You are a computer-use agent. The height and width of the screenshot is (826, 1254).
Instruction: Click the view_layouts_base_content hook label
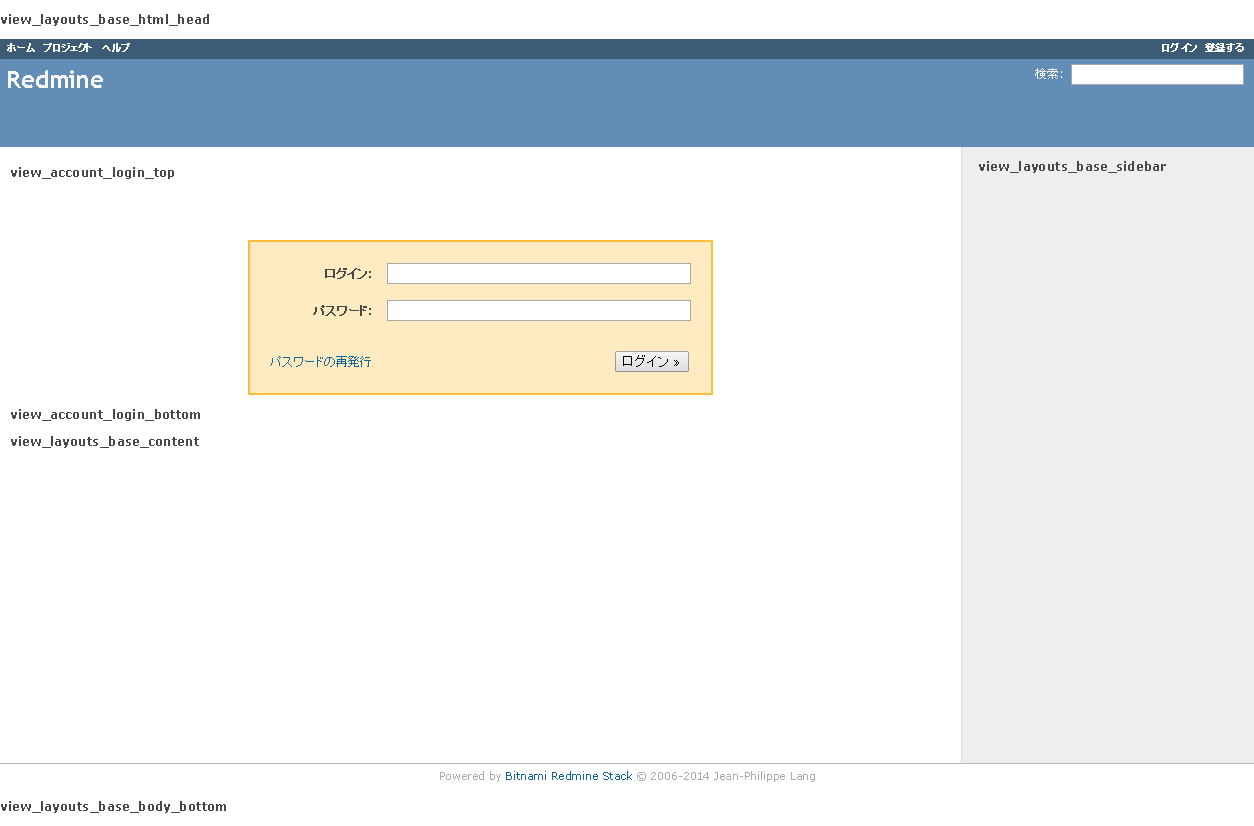click(x=104, y=441)
